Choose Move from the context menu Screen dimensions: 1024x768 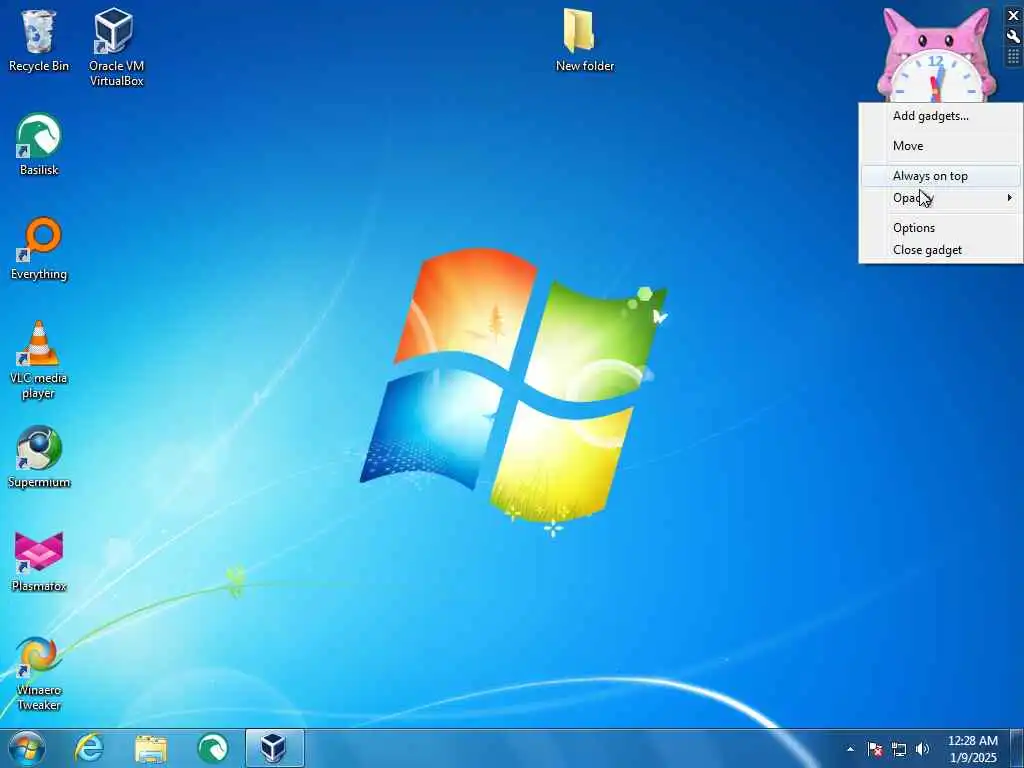pyautogui.click(x=940, y=146)
